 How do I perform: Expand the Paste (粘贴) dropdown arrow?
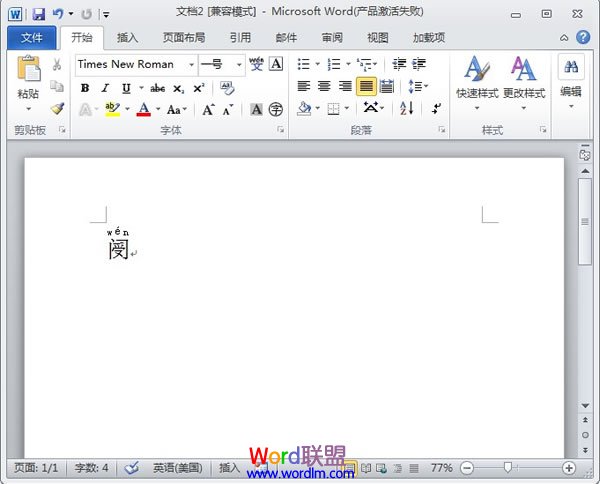28,108
